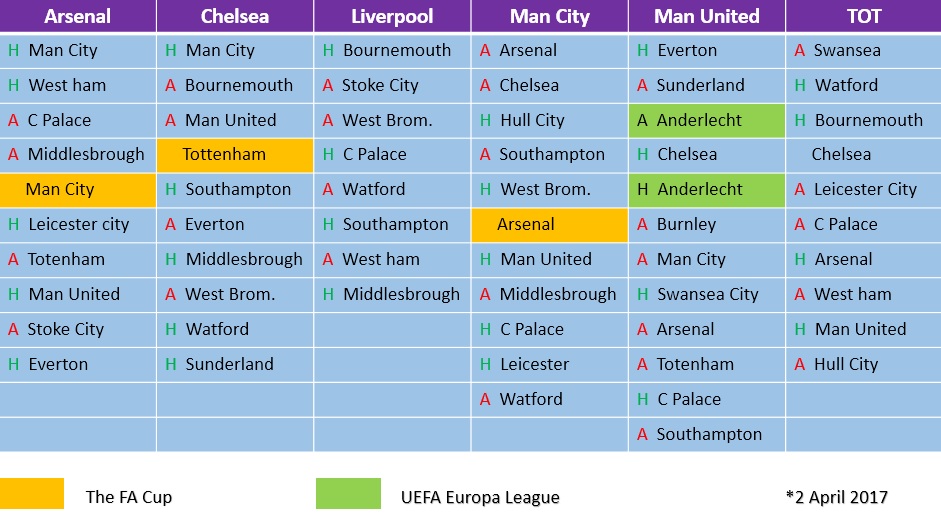Click the Arsenal column header
Viewport: 941px width, 517px height.
[x=78, y=16]
